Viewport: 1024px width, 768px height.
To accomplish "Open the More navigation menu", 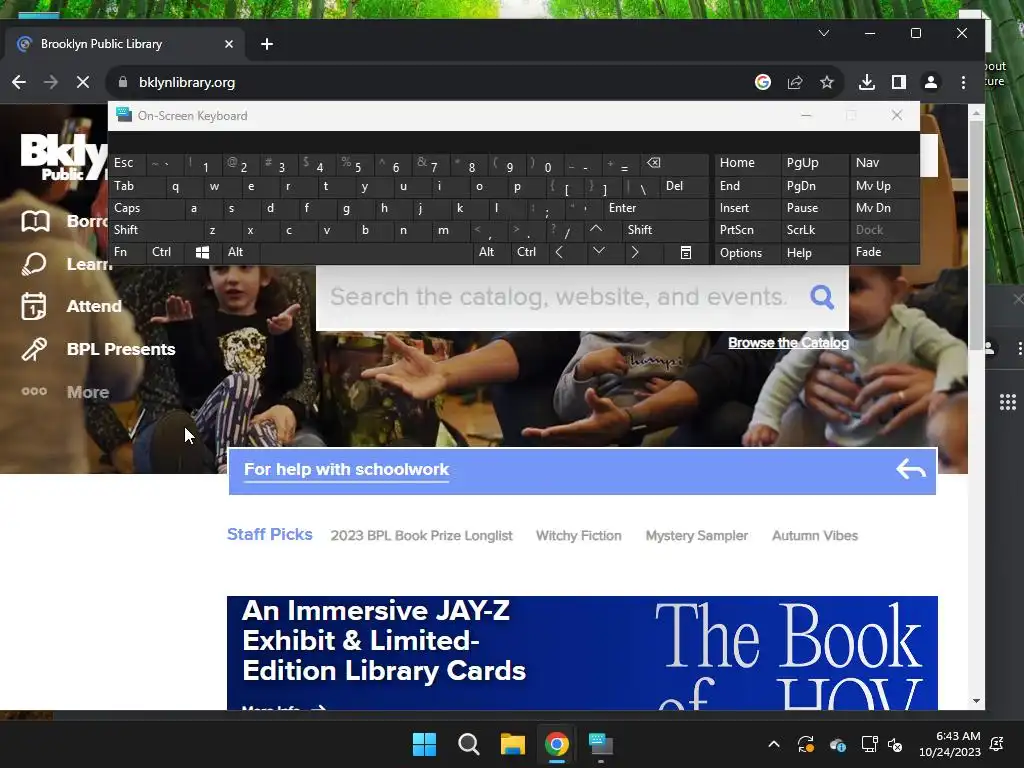I will coord(65,392).
